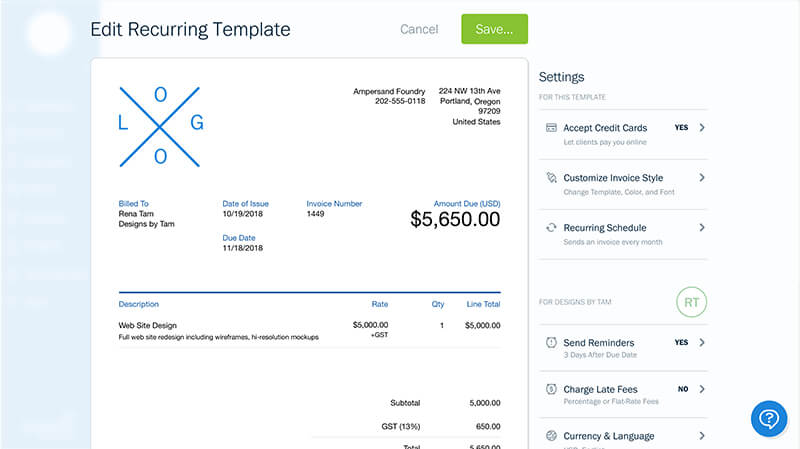Click Ampersand Foundry company name

(389, 91)
